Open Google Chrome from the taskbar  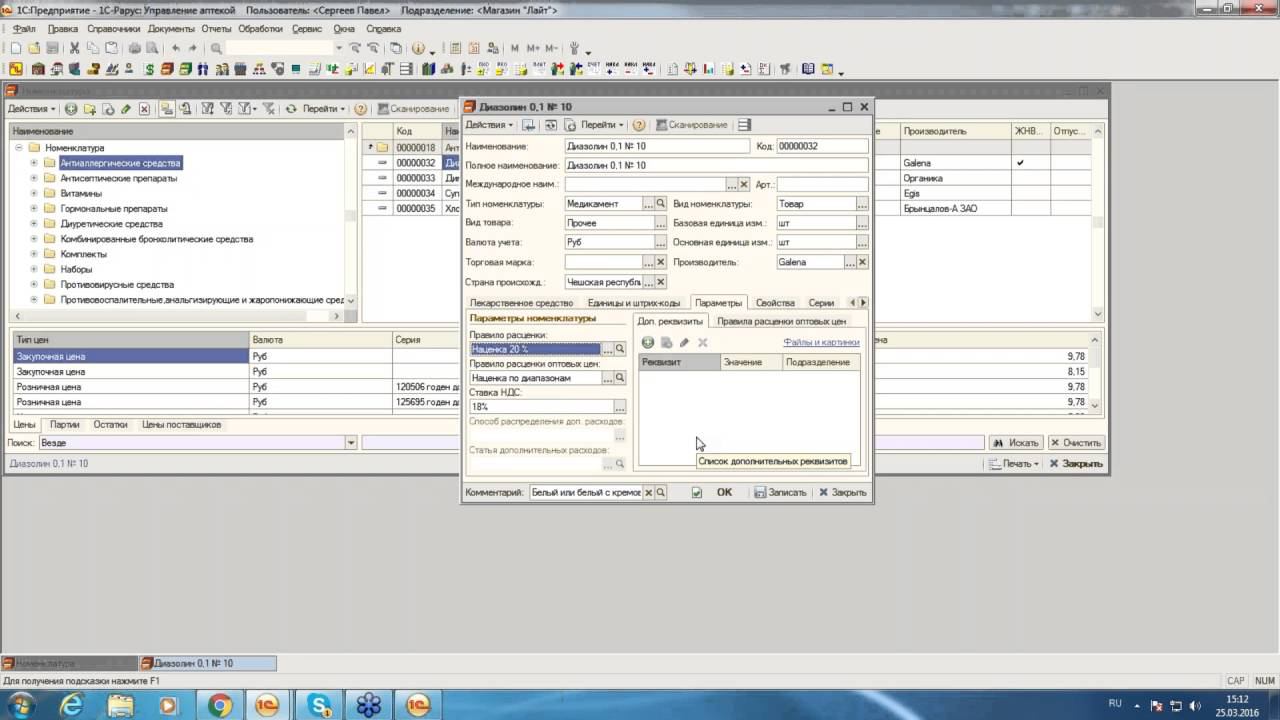pyautogui.click(x=219, y=705)
